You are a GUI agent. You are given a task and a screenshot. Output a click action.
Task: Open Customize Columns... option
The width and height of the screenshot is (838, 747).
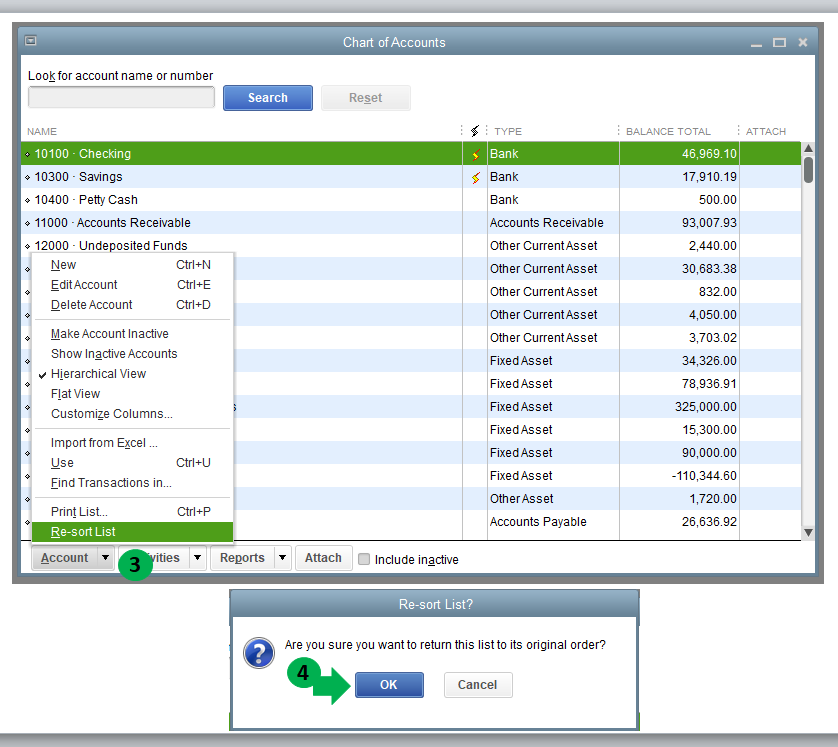(133, 414)
